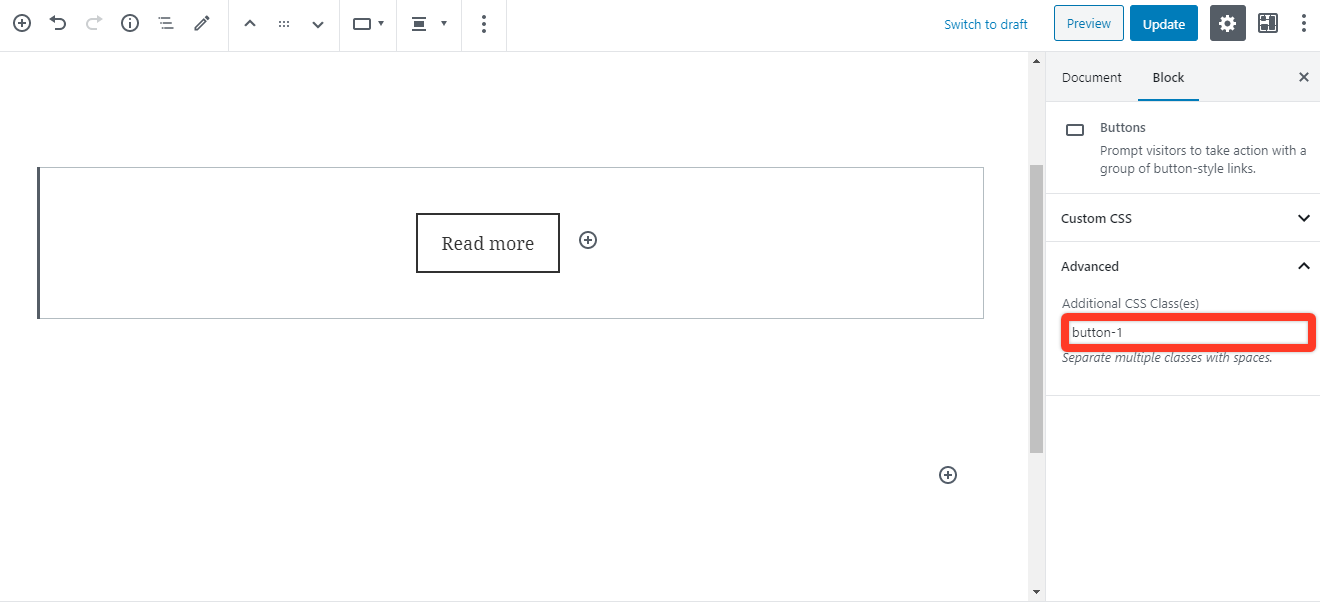Screen dimensions: 1320x603
Task: Move the Buttons block up
Action: point(250,23)
